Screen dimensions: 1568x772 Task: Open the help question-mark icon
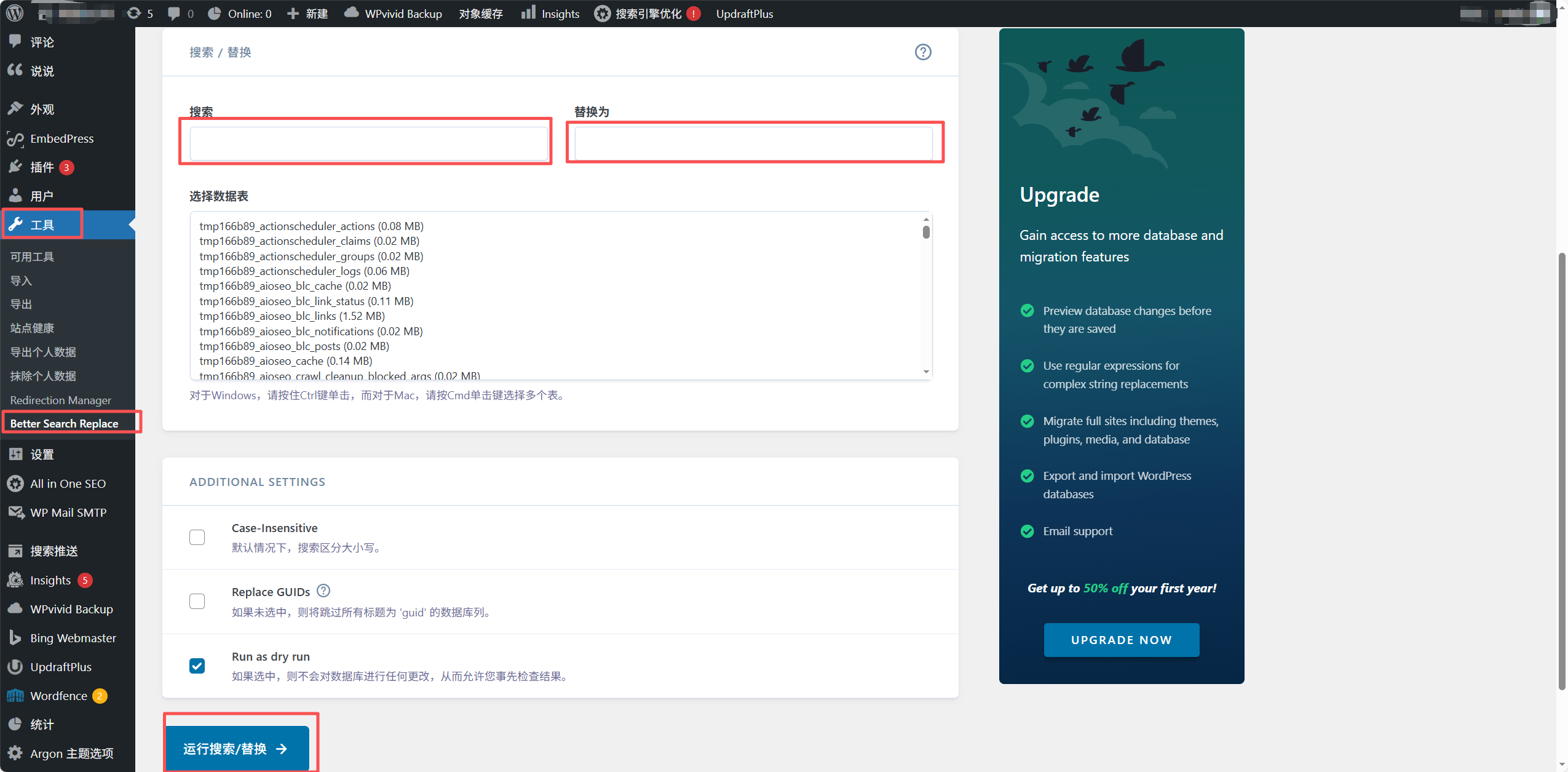click(x=922, y=52)
